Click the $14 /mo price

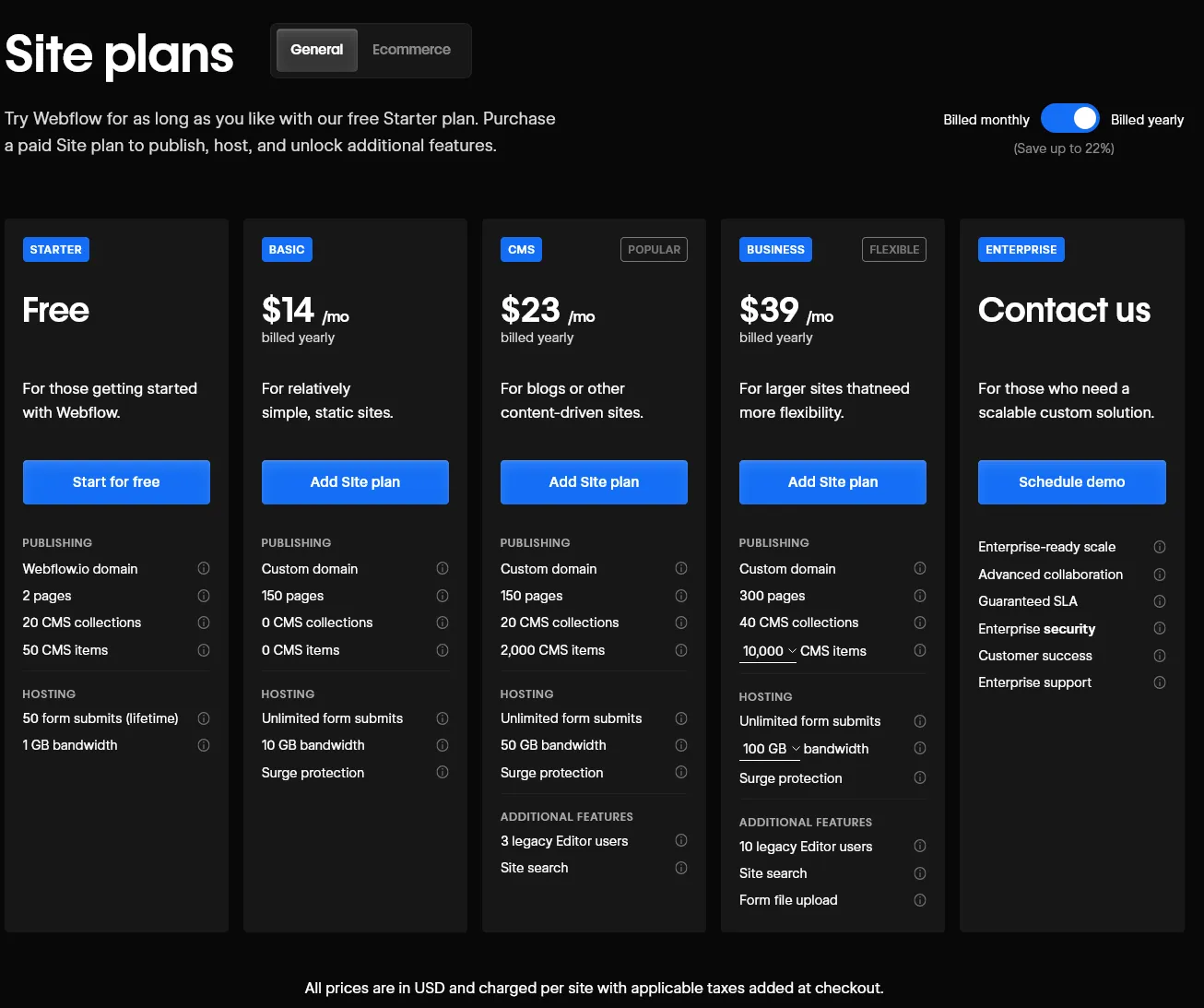click(305, 310)
